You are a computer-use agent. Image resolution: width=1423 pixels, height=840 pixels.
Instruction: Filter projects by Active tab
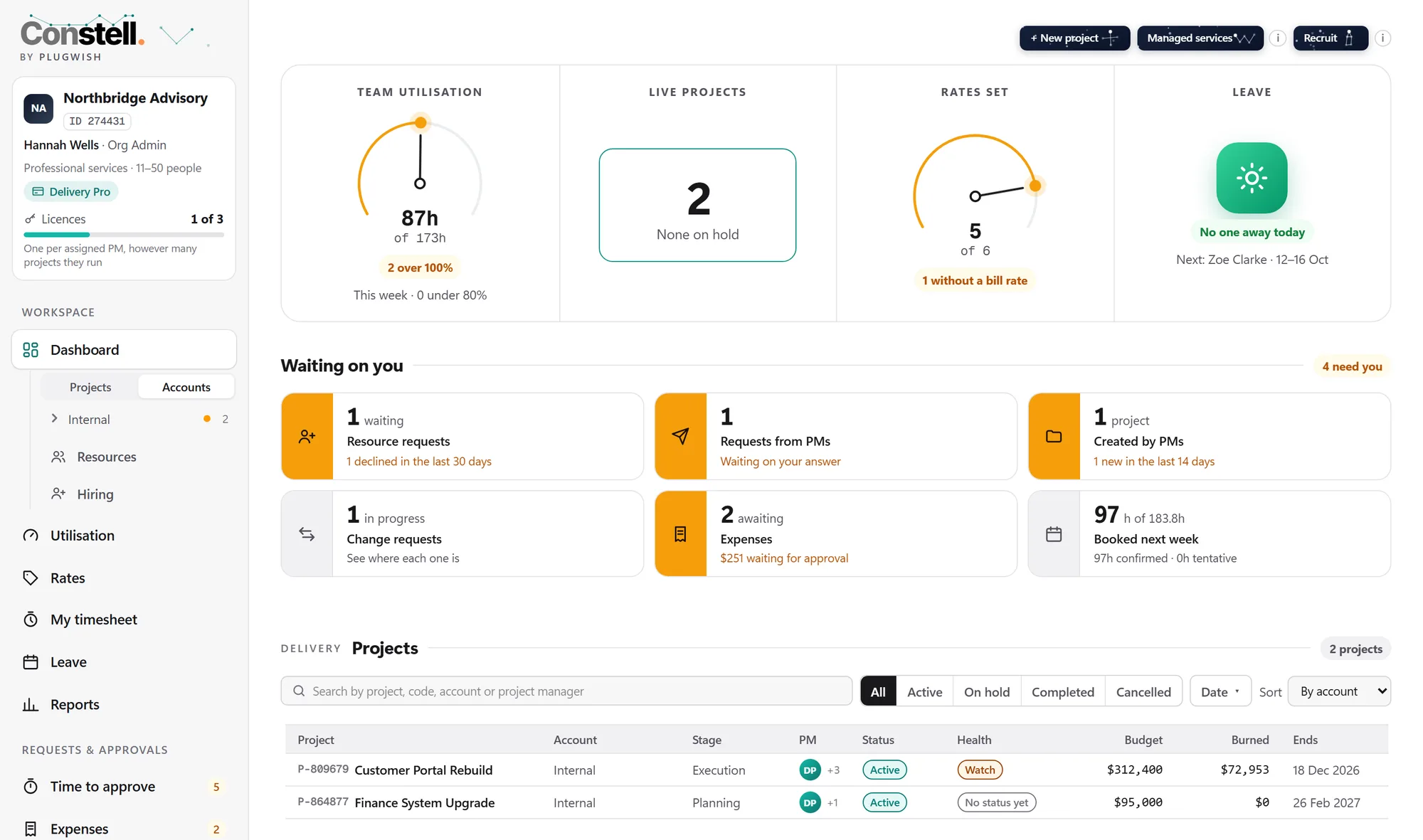click(925, 691)
